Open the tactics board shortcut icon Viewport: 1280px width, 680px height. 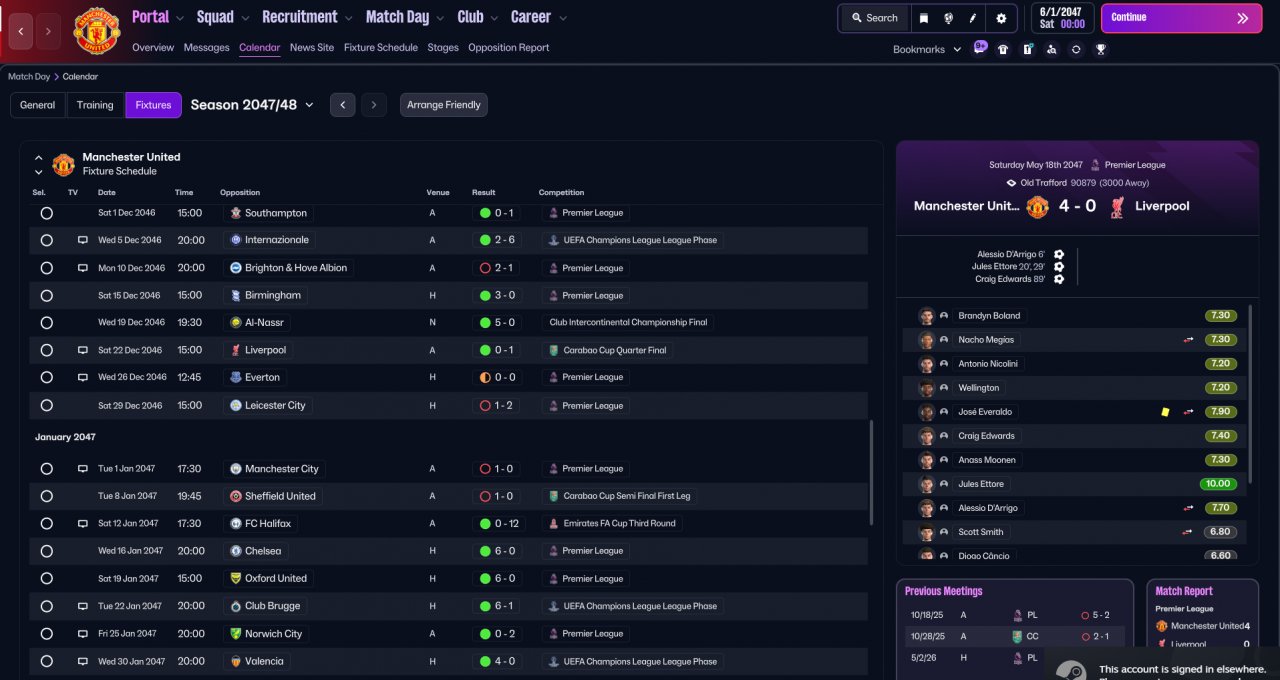(1027, 49)
